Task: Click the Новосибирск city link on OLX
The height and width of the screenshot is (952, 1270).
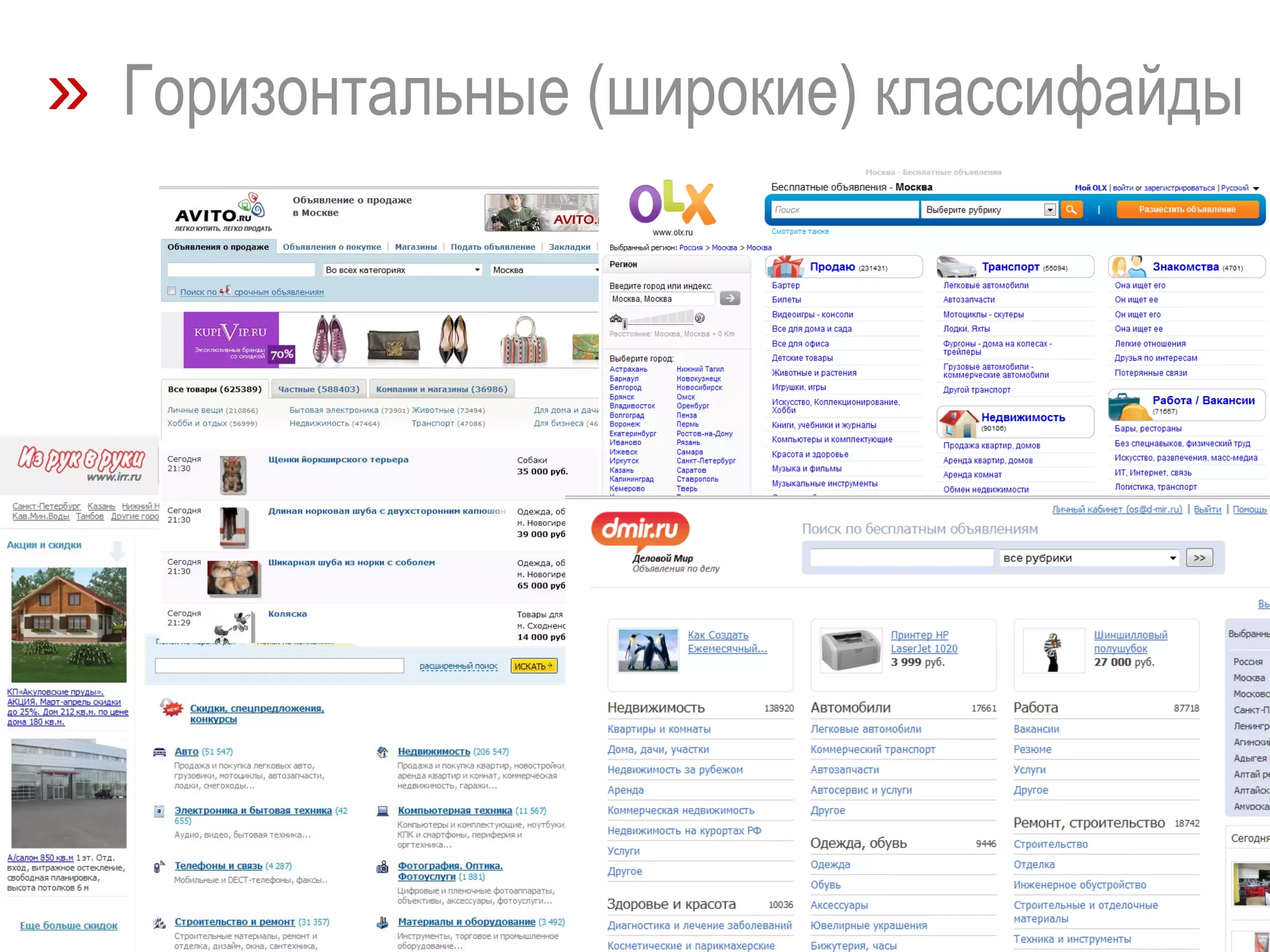Action: [699, 387]
